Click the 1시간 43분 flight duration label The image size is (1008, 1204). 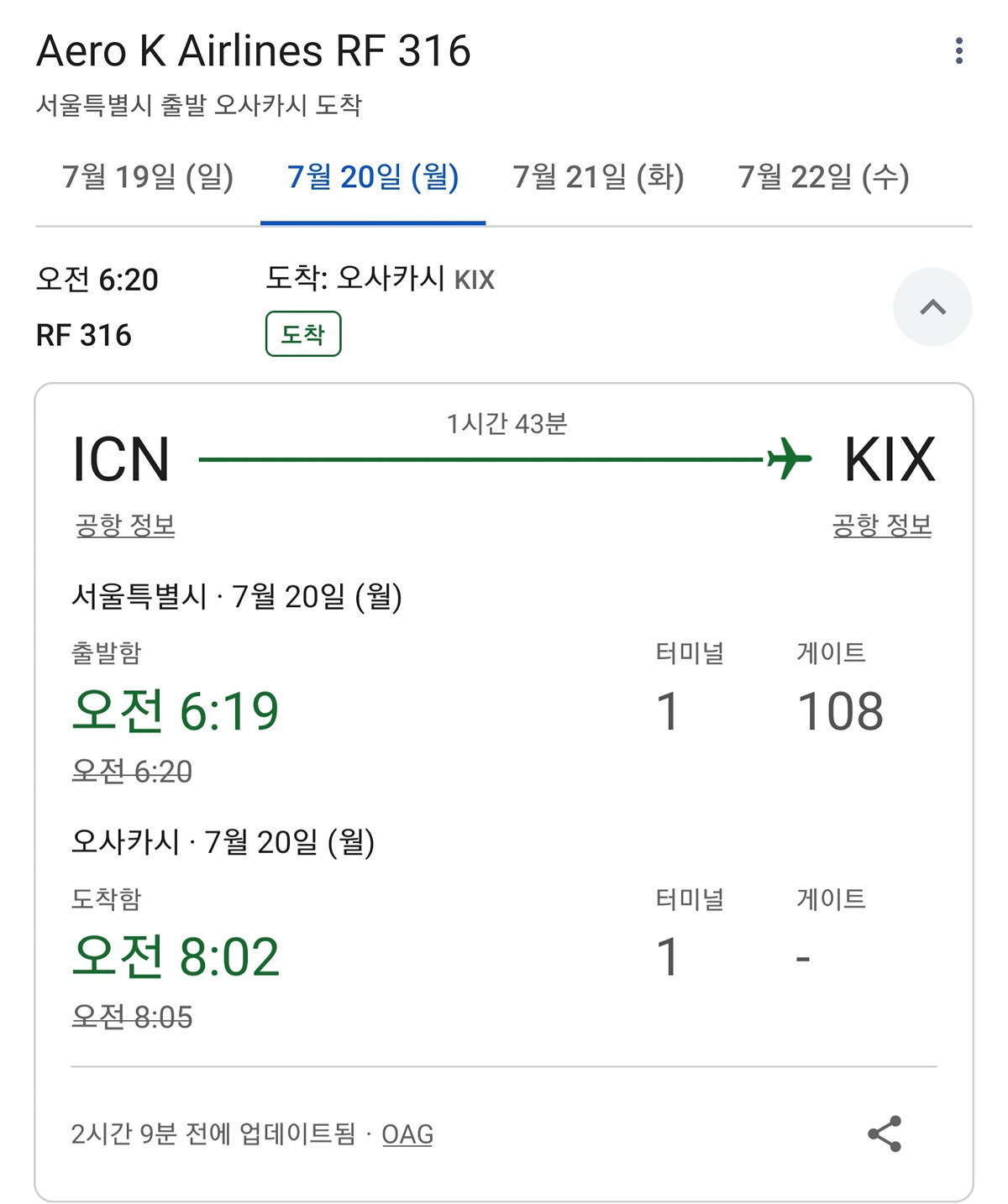click(507, 424)
